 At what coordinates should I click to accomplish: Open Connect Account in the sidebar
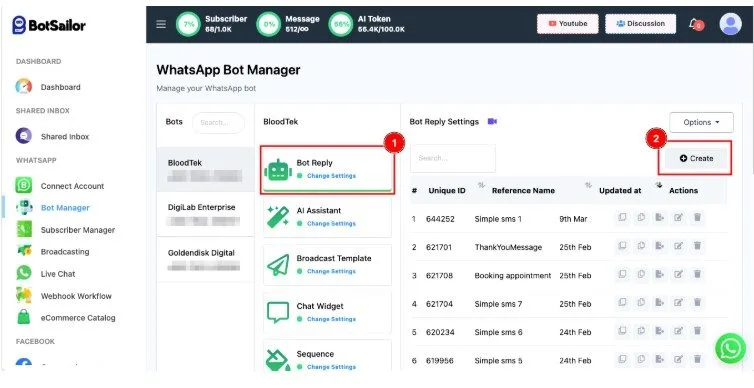coord(60,186)
